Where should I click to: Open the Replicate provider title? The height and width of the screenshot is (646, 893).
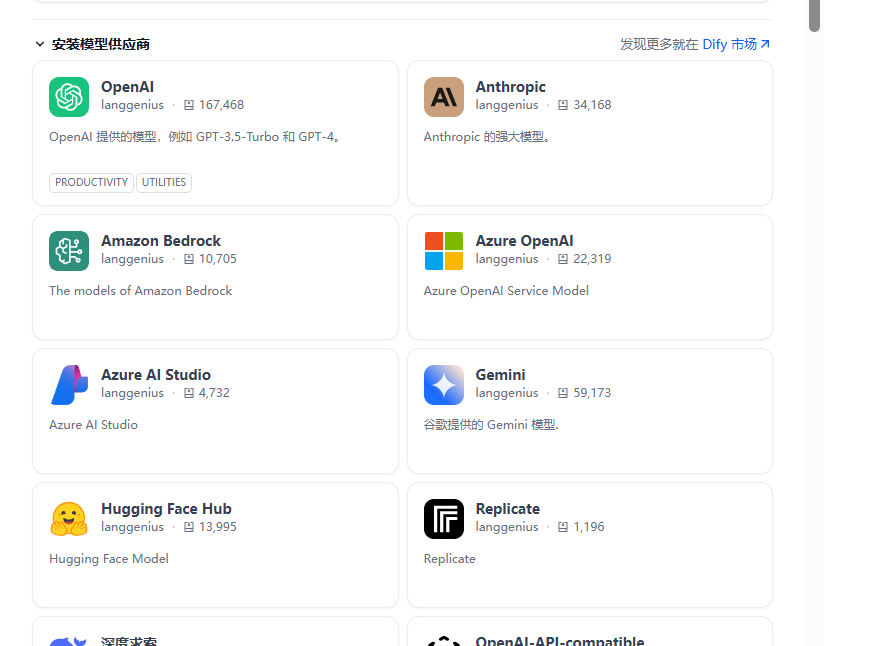tap(508, 509)
